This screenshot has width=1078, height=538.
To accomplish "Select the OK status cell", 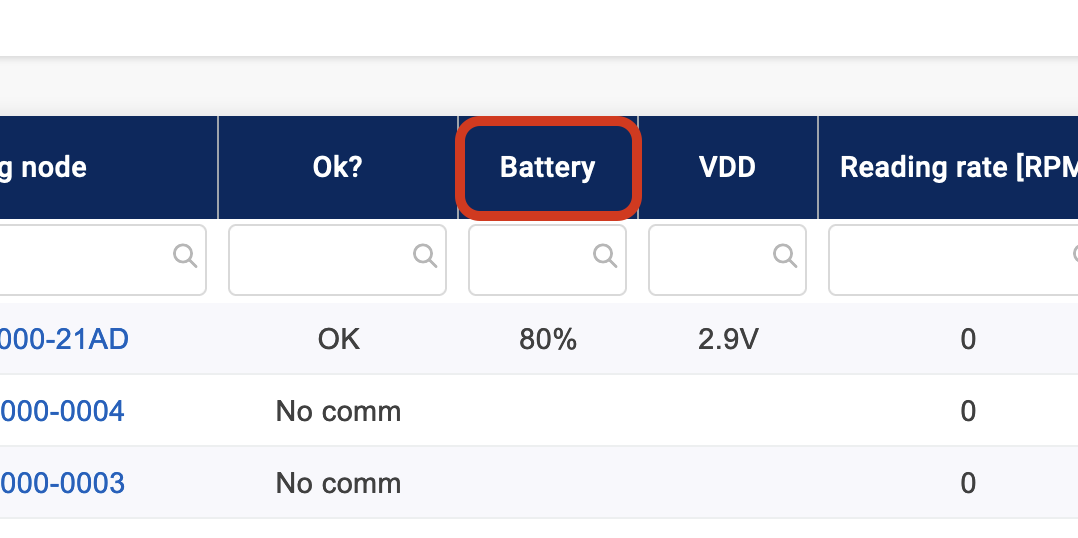I will [338, 339].
